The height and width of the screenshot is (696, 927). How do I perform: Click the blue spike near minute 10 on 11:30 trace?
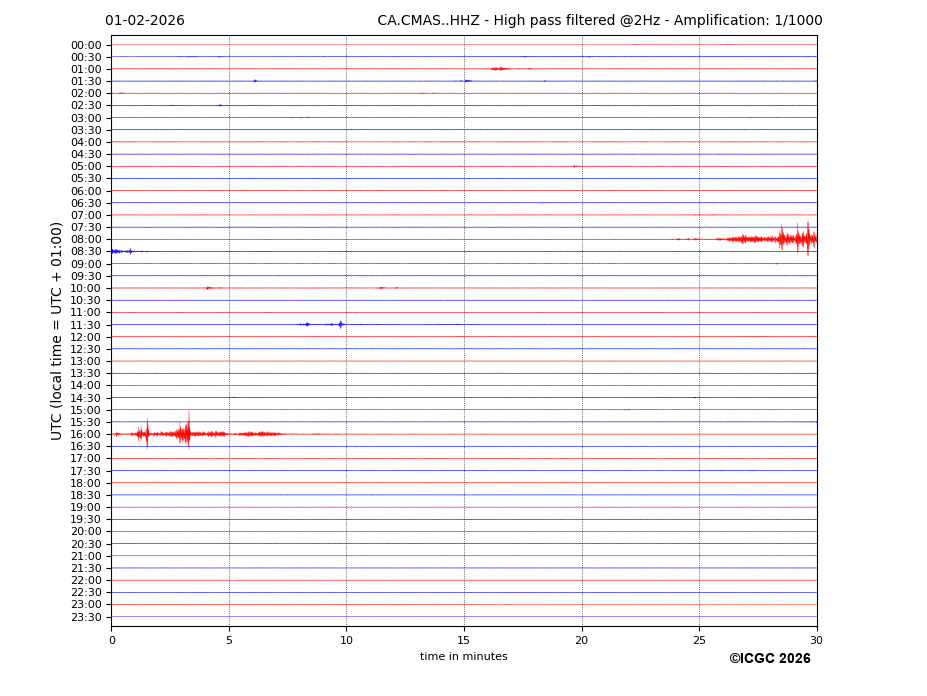coord(340,324)
